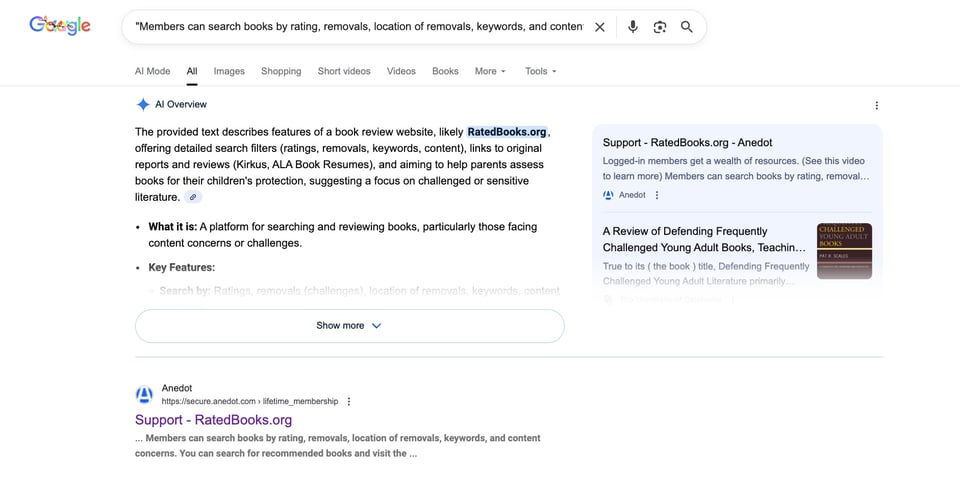Open the Google logo homepage link
960x479 pixels.
60,25
